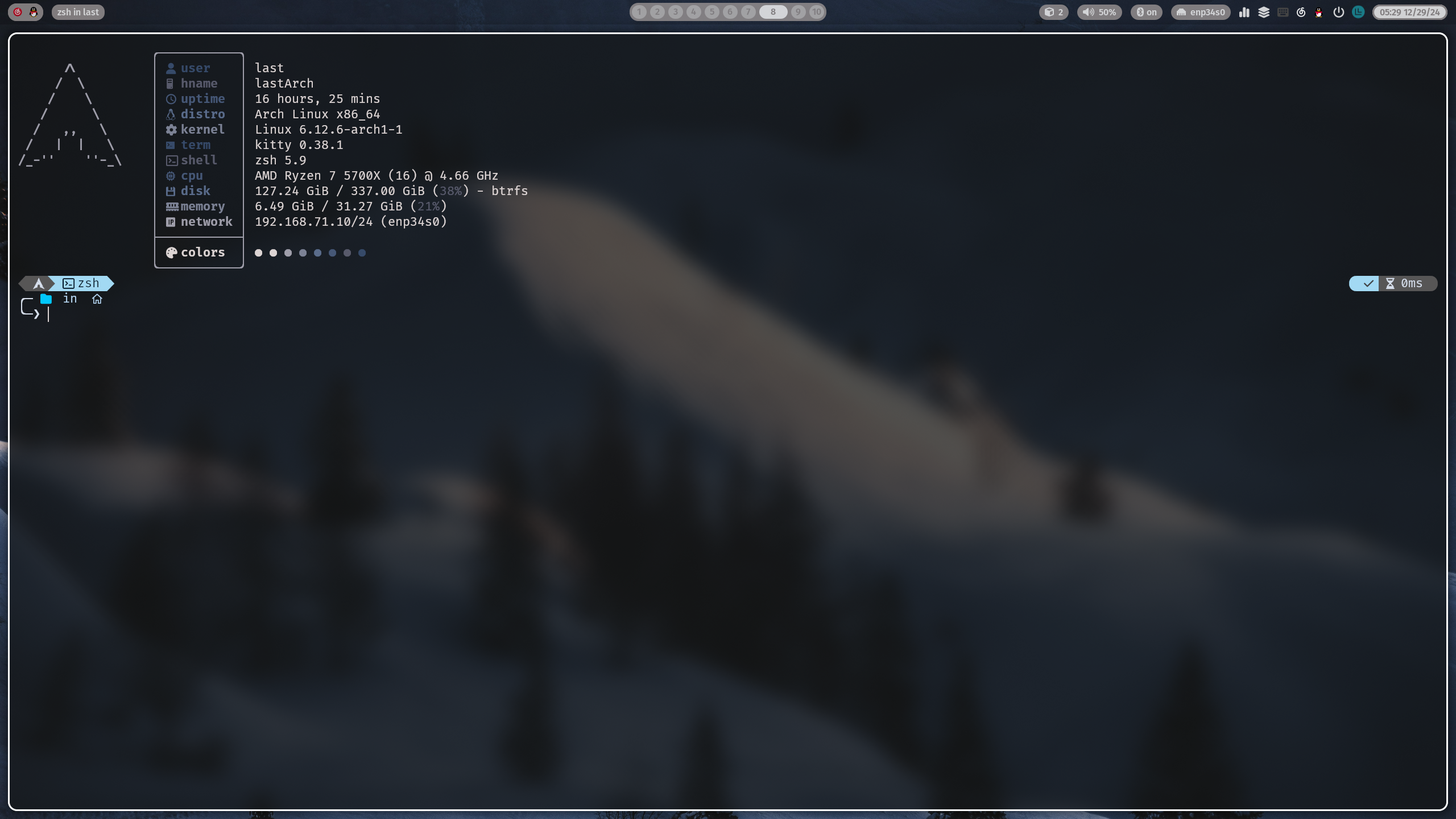Viewport: 1456px width, 819px height.
Task: Toggle Bluetooth on indicator
Action: (1146, 12)
